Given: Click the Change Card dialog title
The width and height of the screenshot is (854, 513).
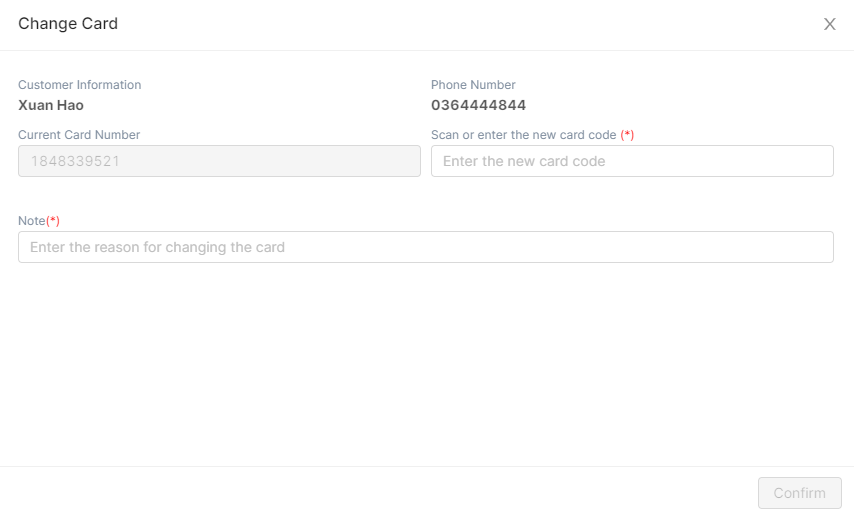Looking at the screenshot, I should point(68,24).
